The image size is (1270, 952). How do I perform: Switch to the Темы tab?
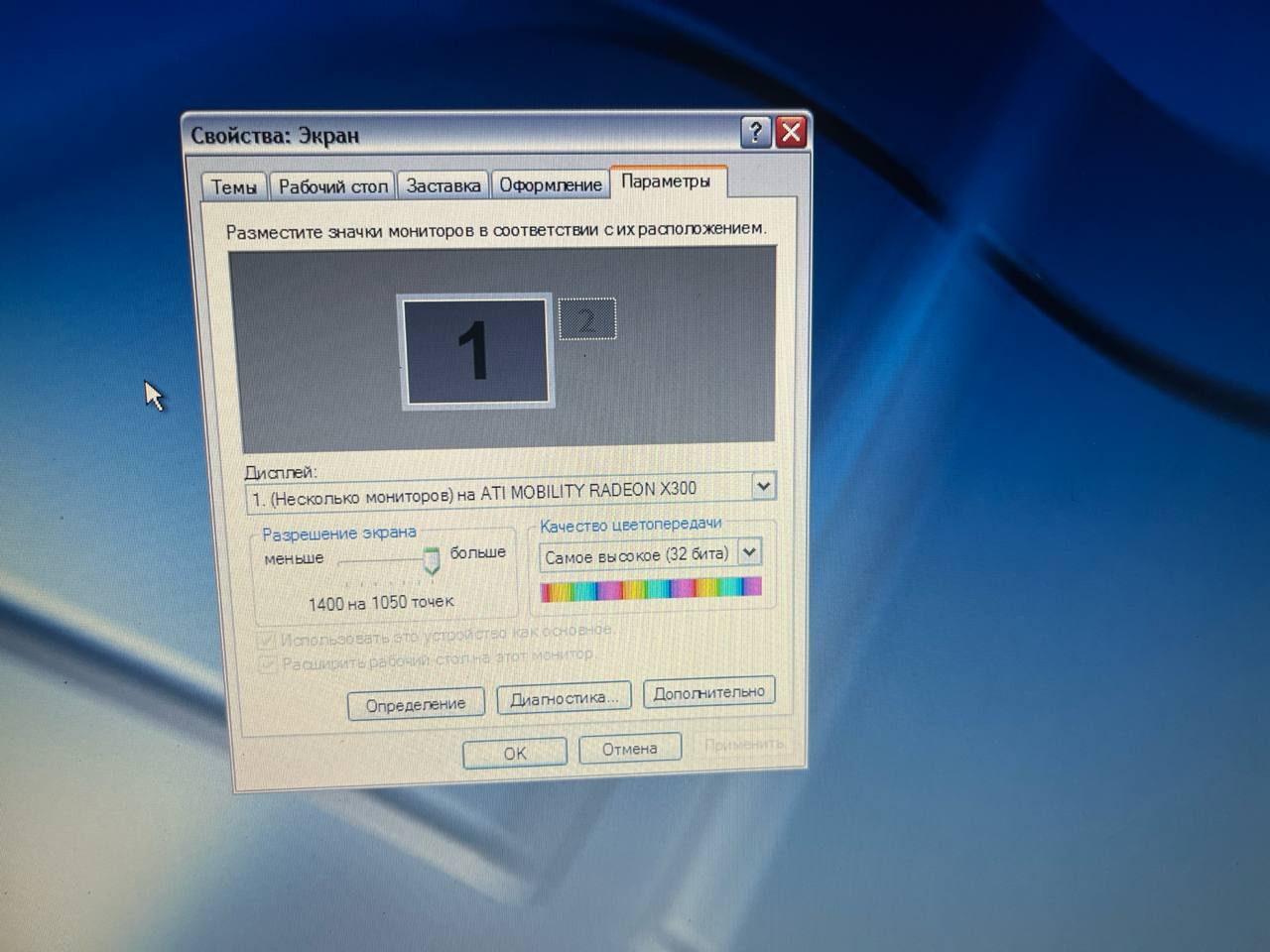tap(233, 186)
